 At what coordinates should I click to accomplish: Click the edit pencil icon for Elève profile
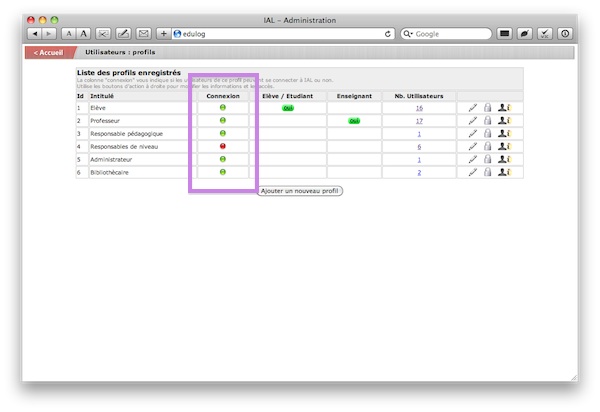click(x=472, y=107)
